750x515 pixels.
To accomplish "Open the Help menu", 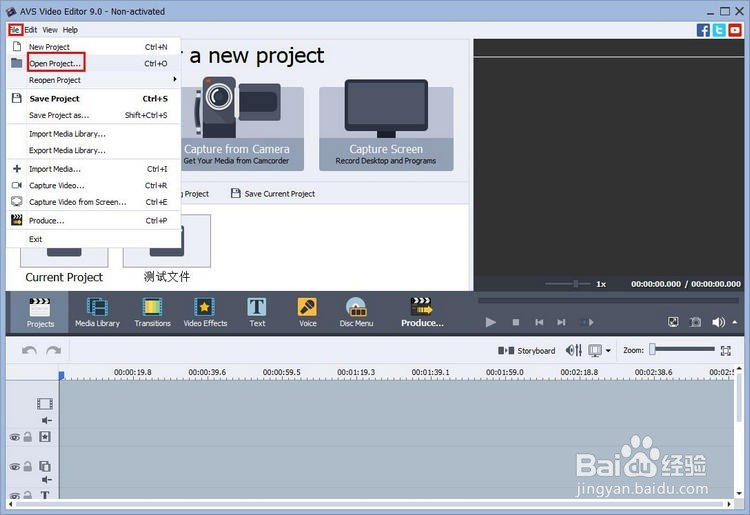I will (x=70, y=30).
